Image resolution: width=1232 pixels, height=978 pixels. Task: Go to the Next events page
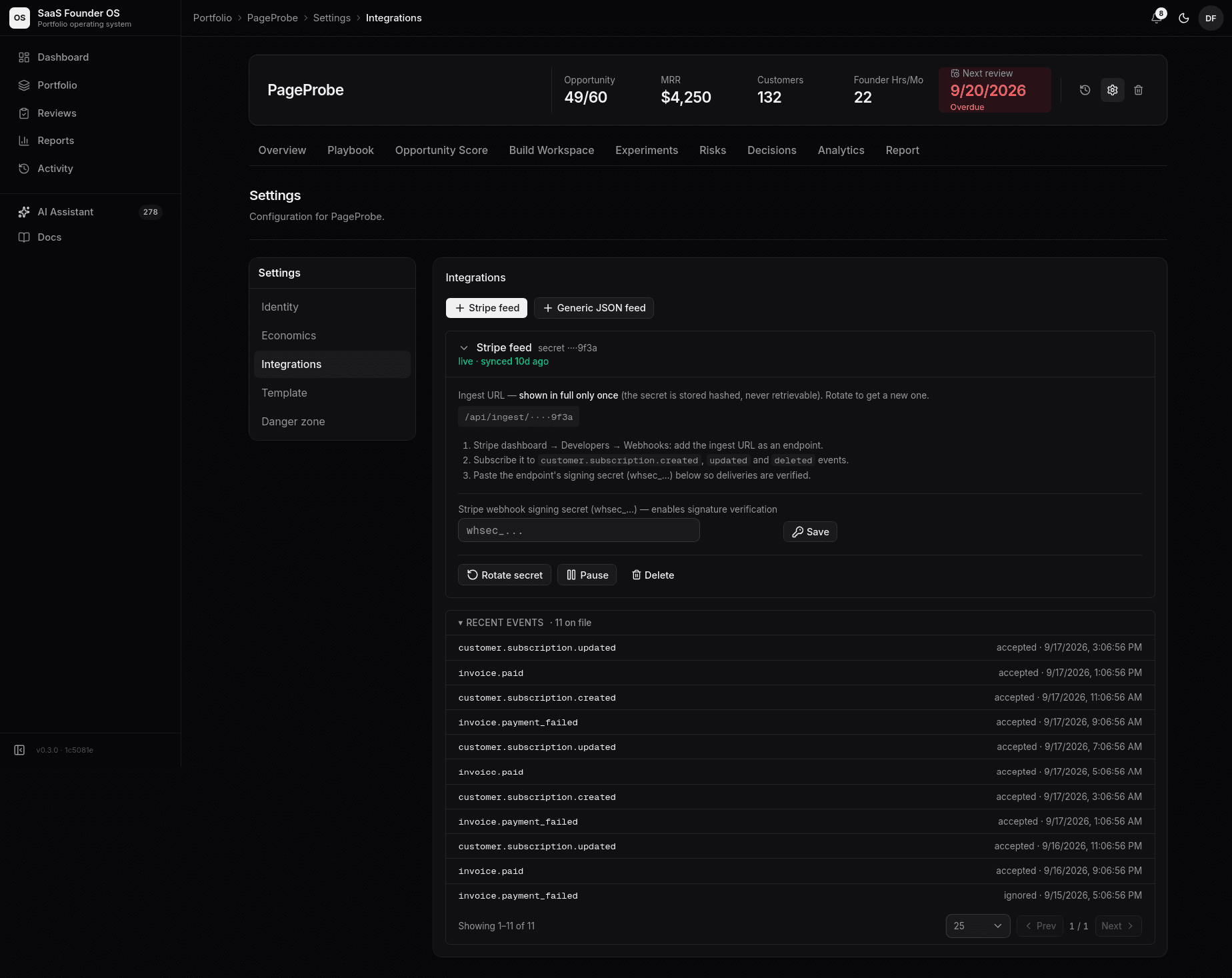click(x=1118, y=926)
